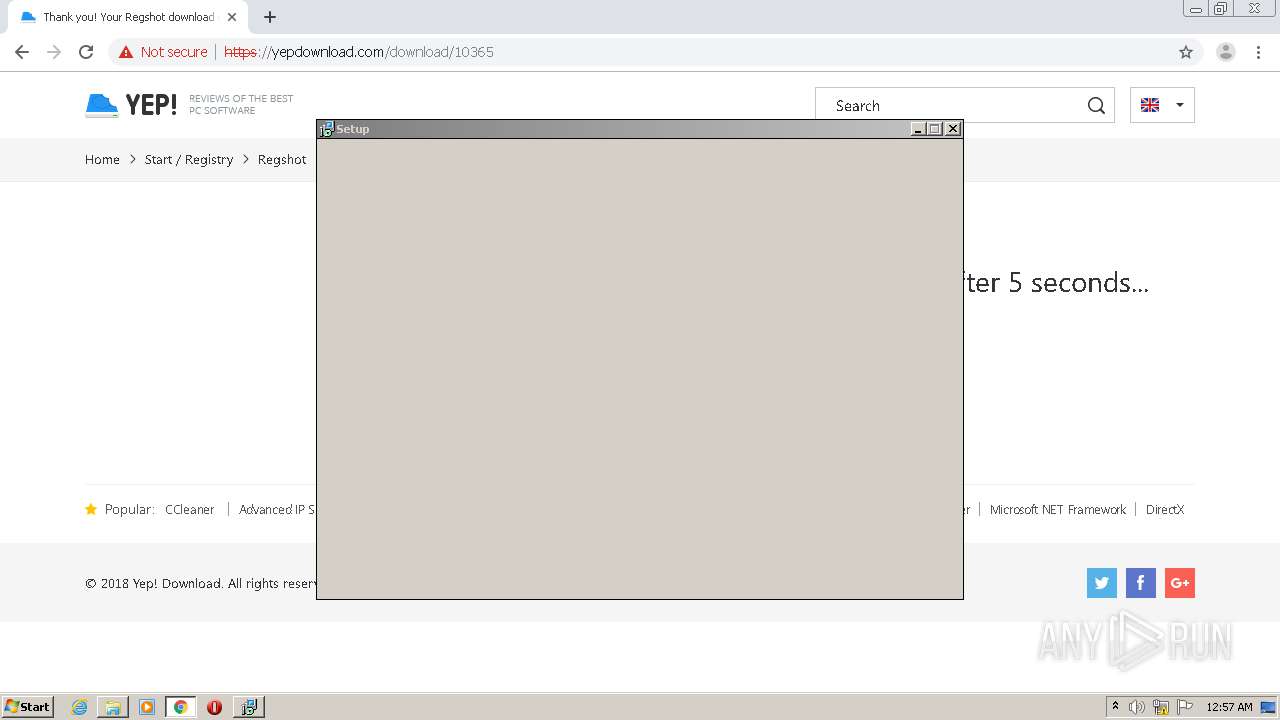
Task: Click the show desktop tray icon
Action: 1268,707
